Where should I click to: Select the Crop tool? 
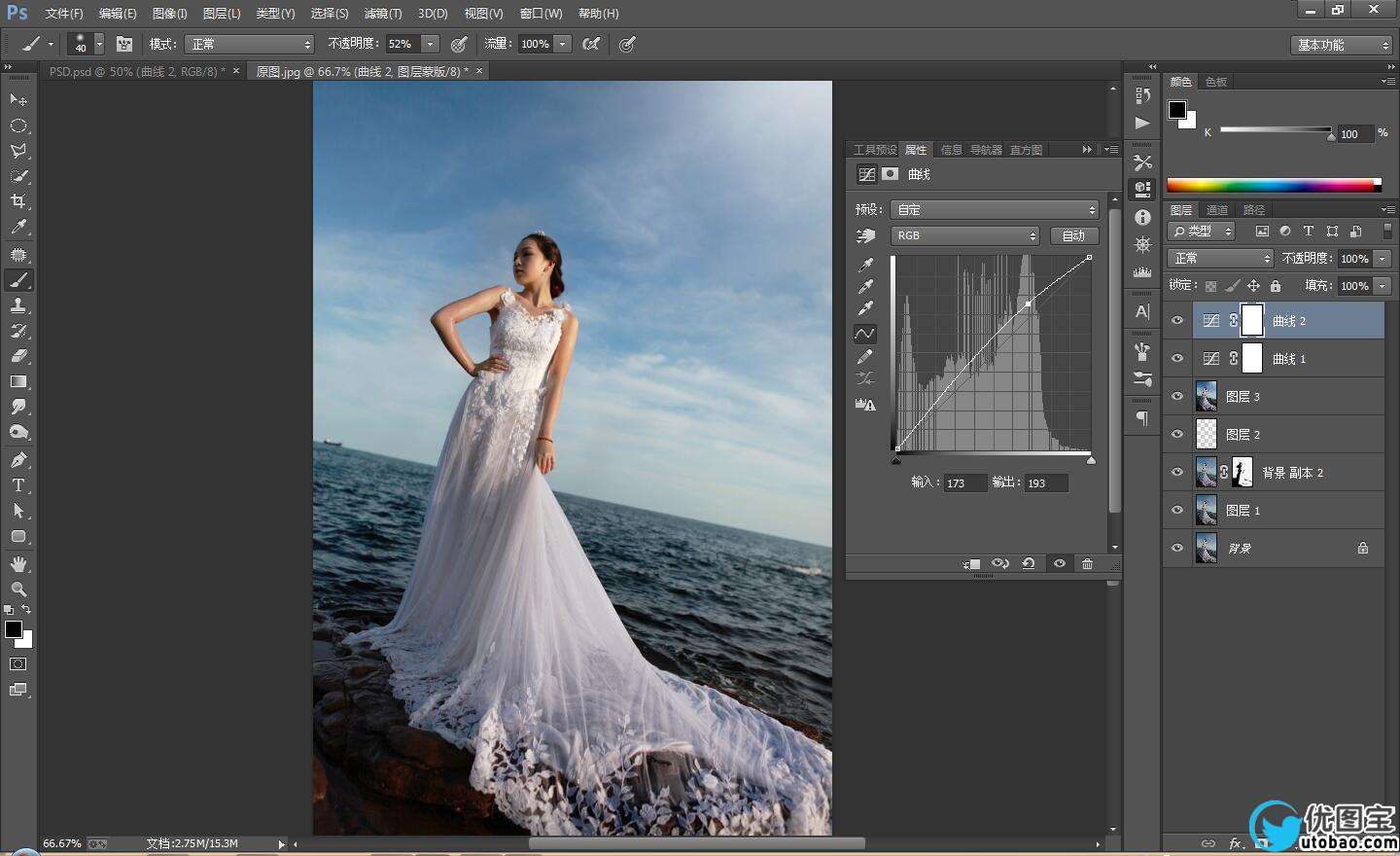18,201
